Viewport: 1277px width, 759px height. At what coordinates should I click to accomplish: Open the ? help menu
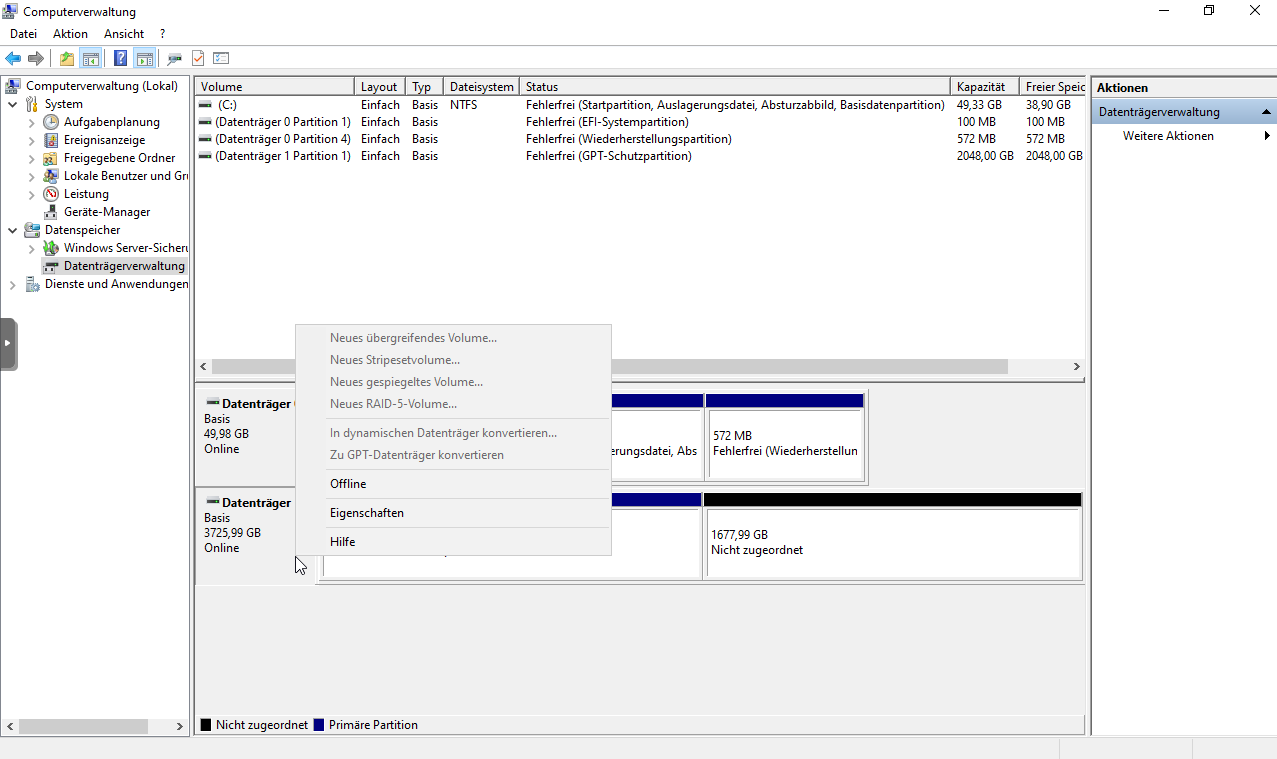tap(163, 34)
